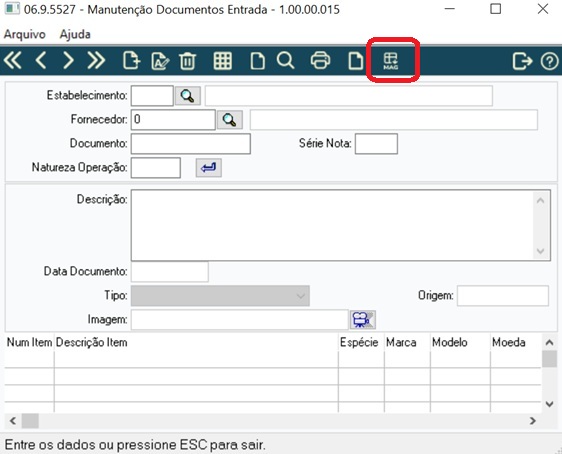Viewport: 562px width, 454px height.
Task: Delete record with trash icon
Action: tap(187, 61)
